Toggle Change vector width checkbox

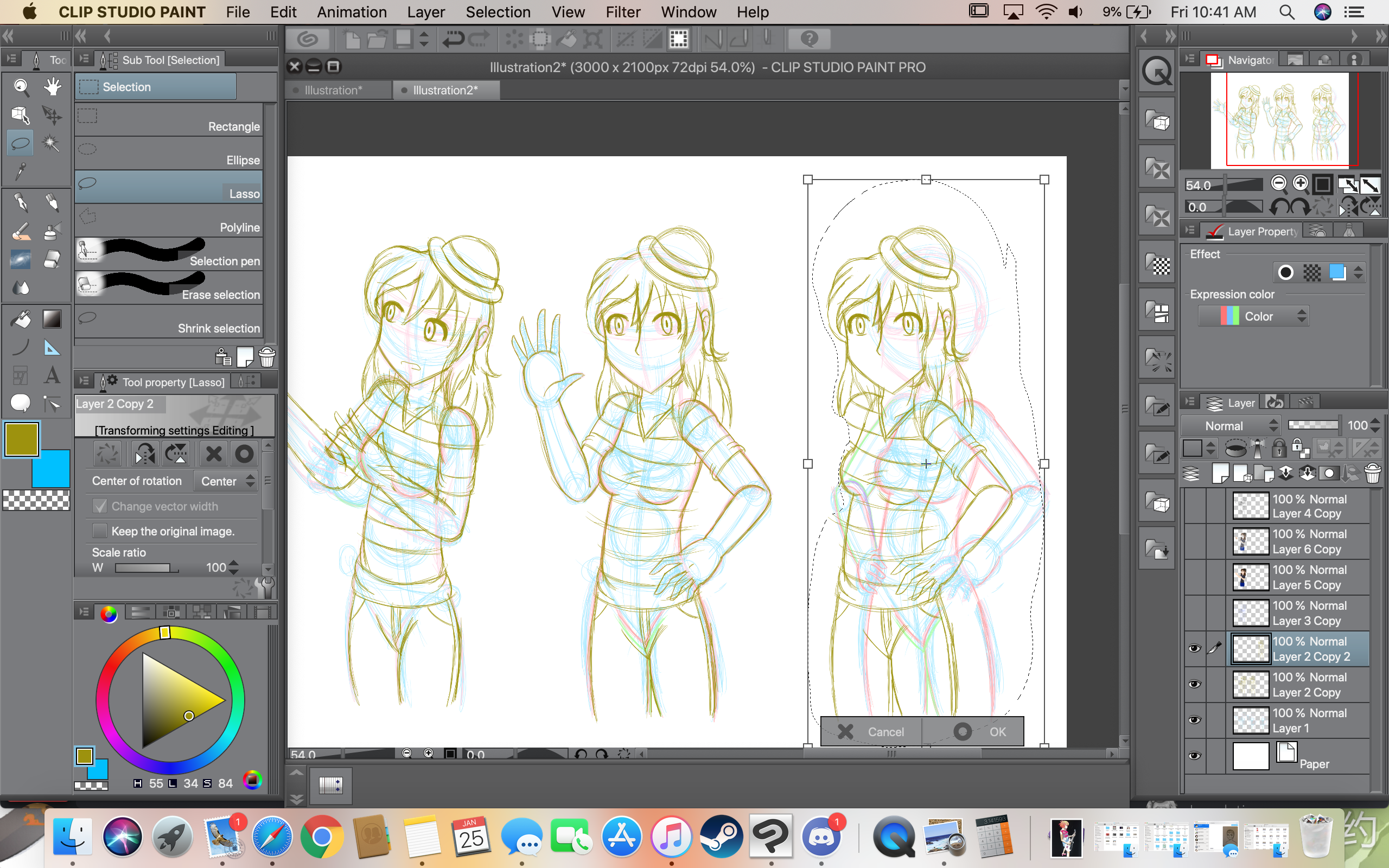(x=100, y=506)
